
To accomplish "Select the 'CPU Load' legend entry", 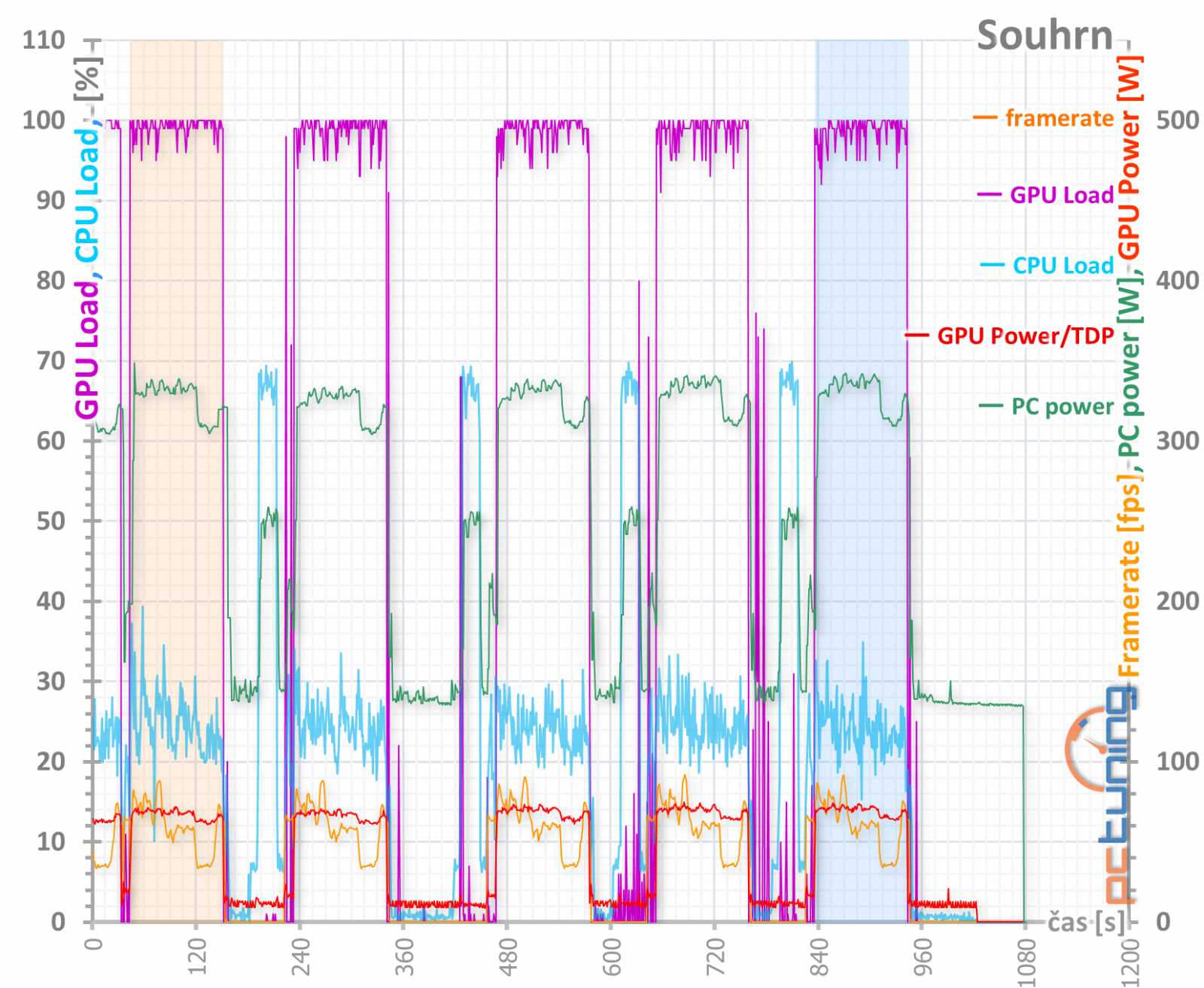I will click(x=1063, y=265).
